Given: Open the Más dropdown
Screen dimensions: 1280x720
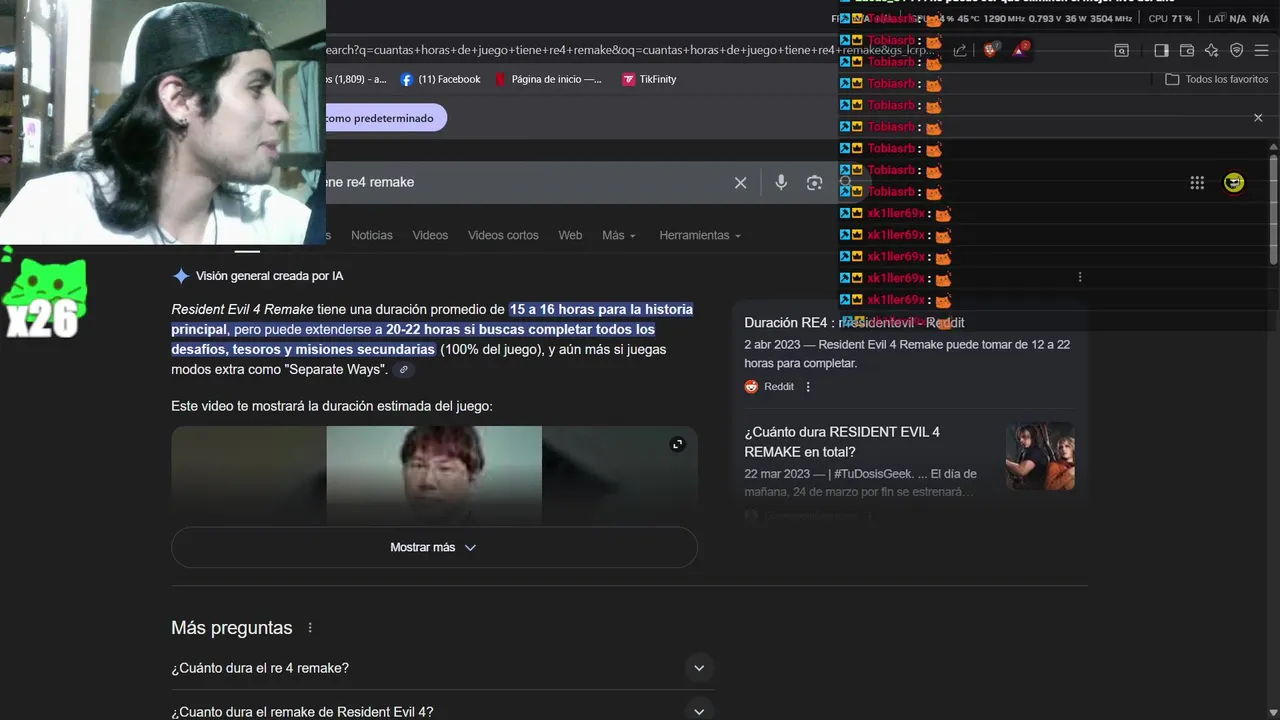Looking at the screenshot, I should (618, 235).
